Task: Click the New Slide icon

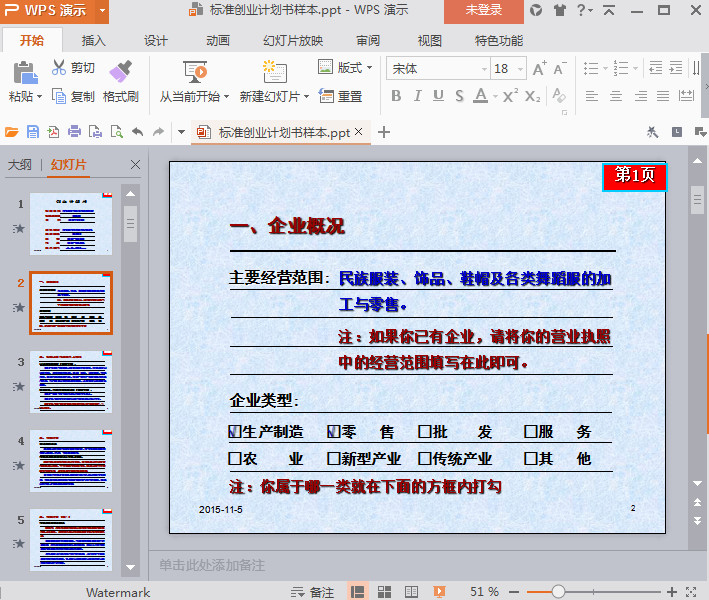Action: pos(274,72)
